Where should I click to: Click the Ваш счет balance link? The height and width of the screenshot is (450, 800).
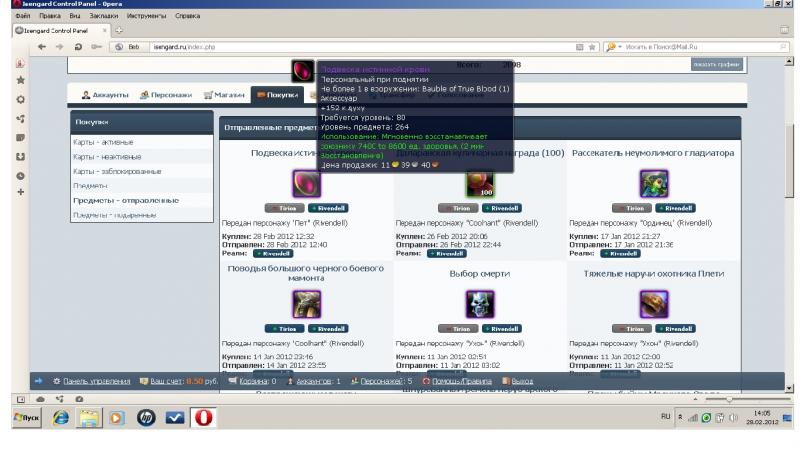[167, 381]
